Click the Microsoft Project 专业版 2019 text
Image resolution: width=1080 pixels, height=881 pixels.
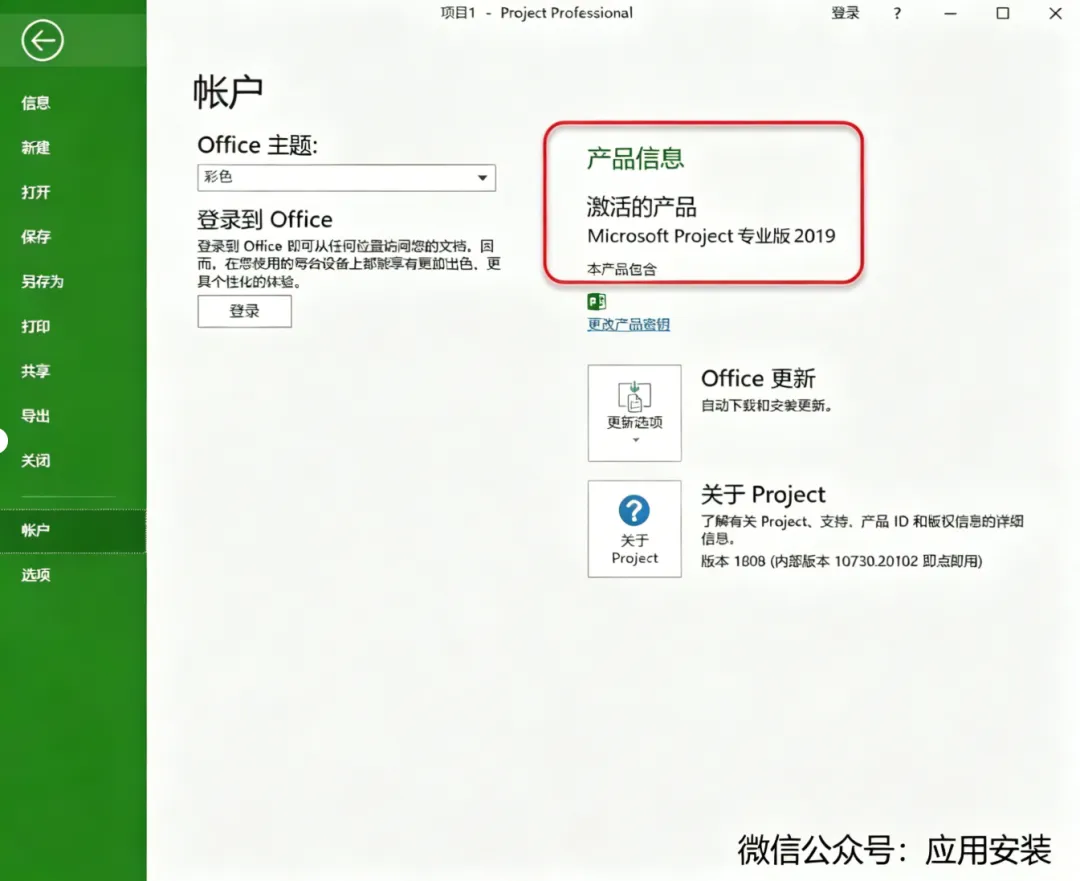click(711, 236)
